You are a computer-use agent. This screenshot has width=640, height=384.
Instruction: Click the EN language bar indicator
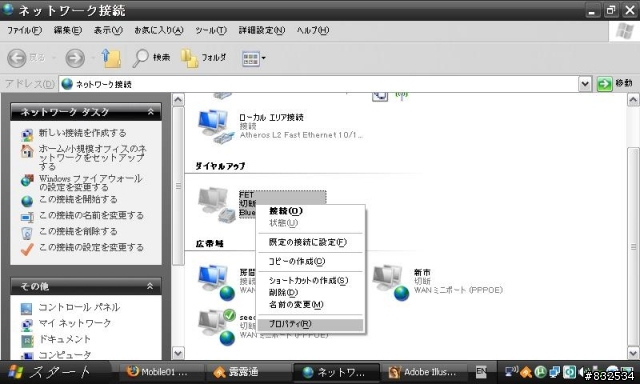pos(481,372)
